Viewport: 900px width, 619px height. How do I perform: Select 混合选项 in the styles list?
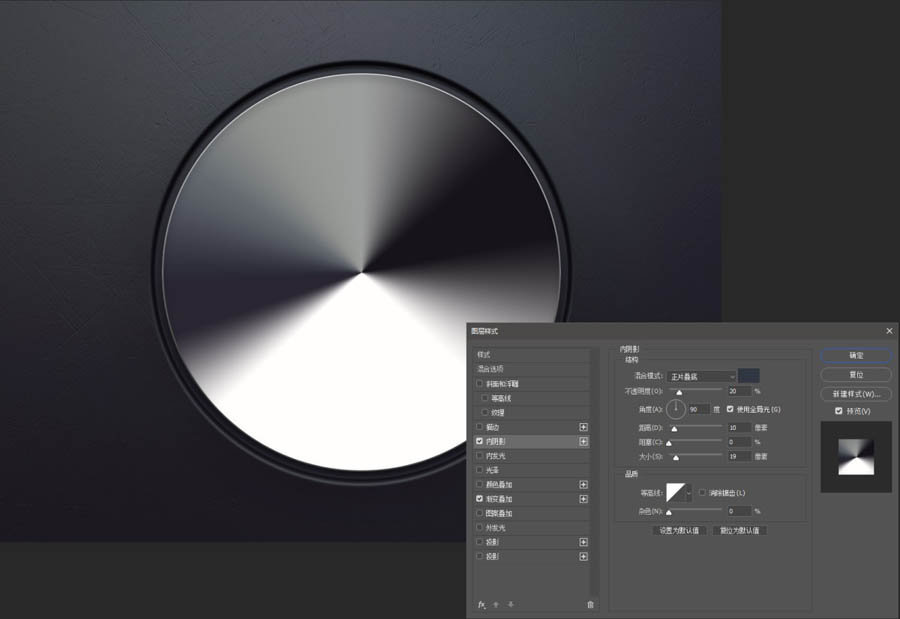pos(530,369)
